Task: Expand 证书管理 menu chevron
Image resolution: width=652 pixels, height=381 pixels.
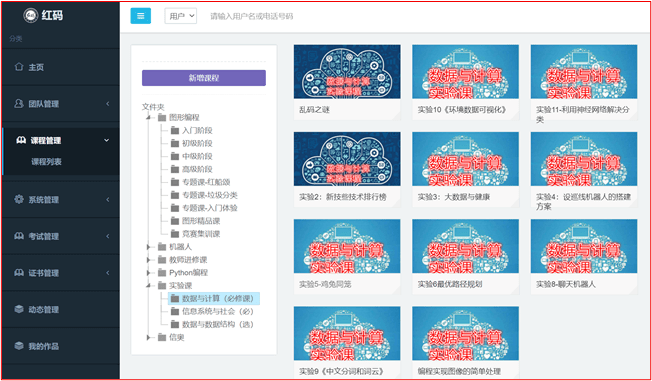Action: tap(107, 272)
